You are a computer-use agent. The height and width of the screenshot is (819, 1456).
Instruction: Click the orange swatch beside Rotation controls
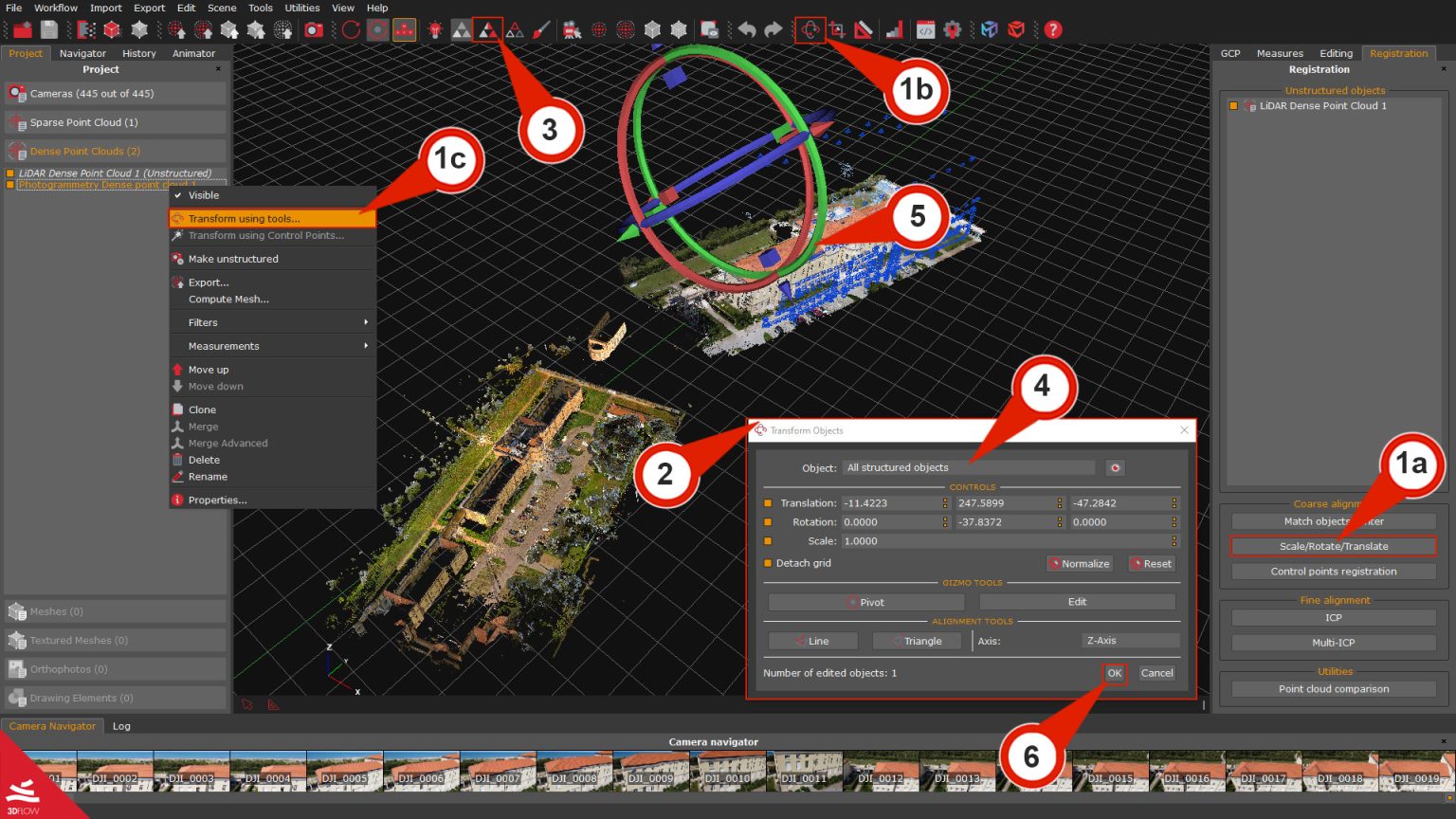pyautogui.click(x=770, y=521)
